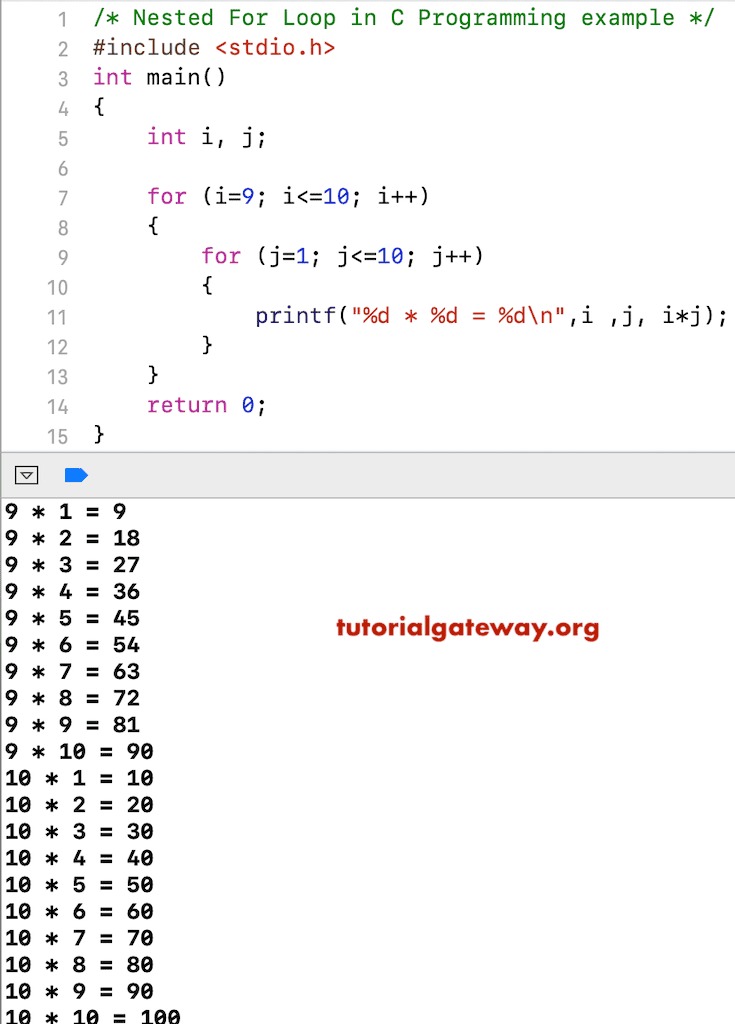Click the output line '10 * 3 = 30'
This screenshot has width=735, height=1024.
click(79, 831)
